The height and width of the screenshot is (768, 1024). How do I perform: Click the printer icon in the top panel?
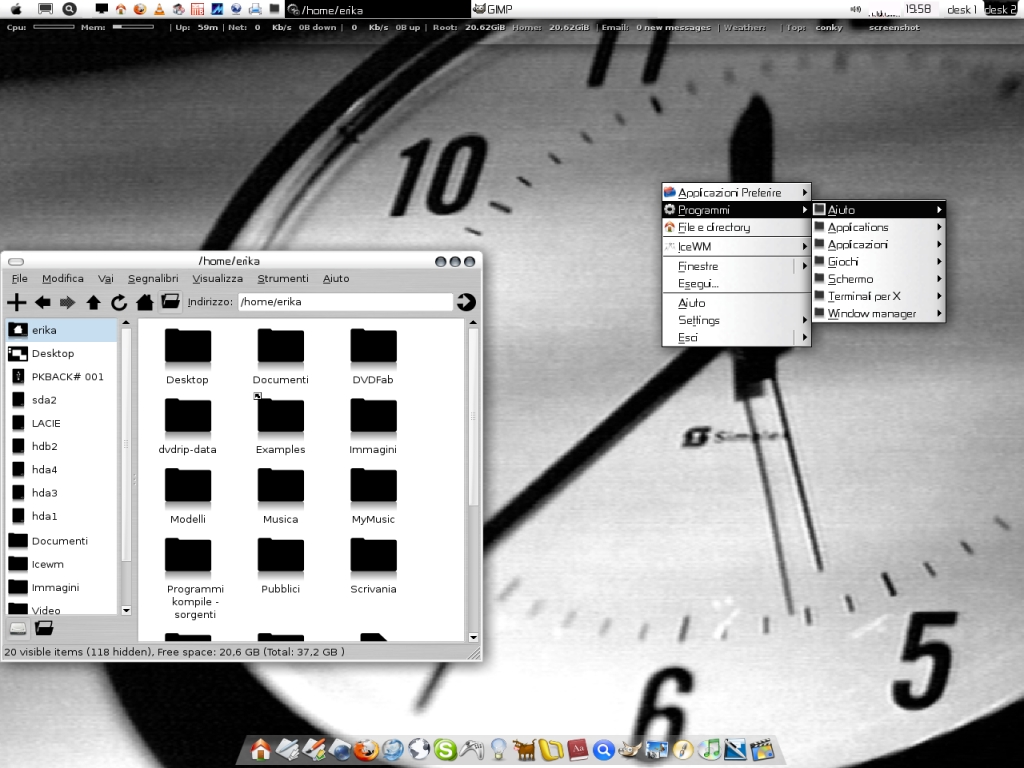tap(255, 9)
